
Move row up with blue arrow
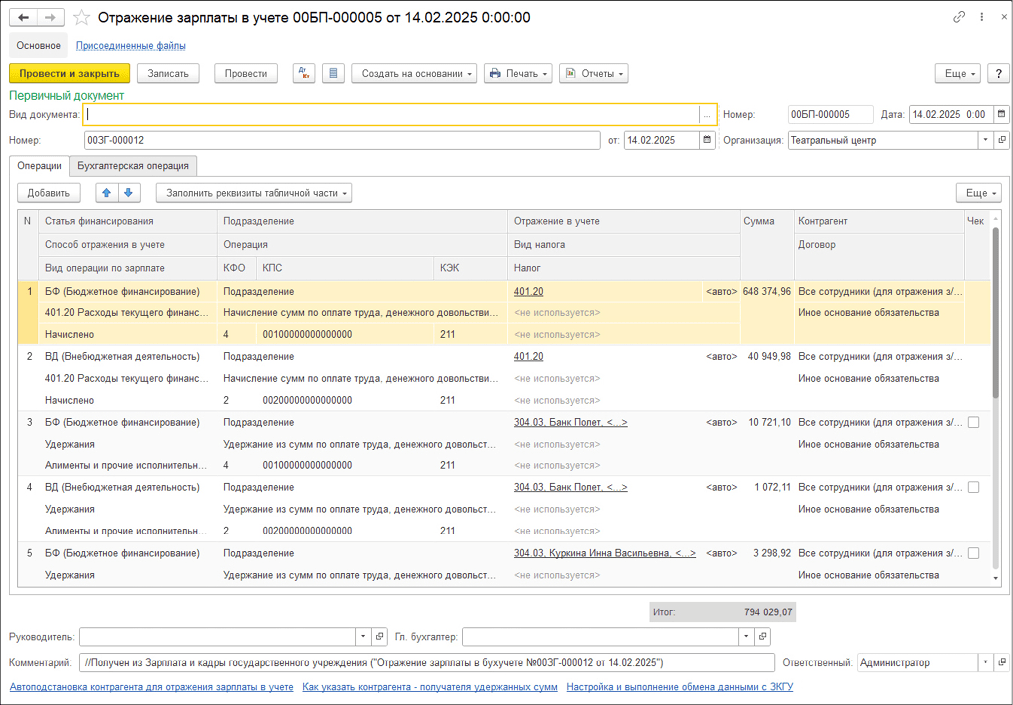coord(107,193)
